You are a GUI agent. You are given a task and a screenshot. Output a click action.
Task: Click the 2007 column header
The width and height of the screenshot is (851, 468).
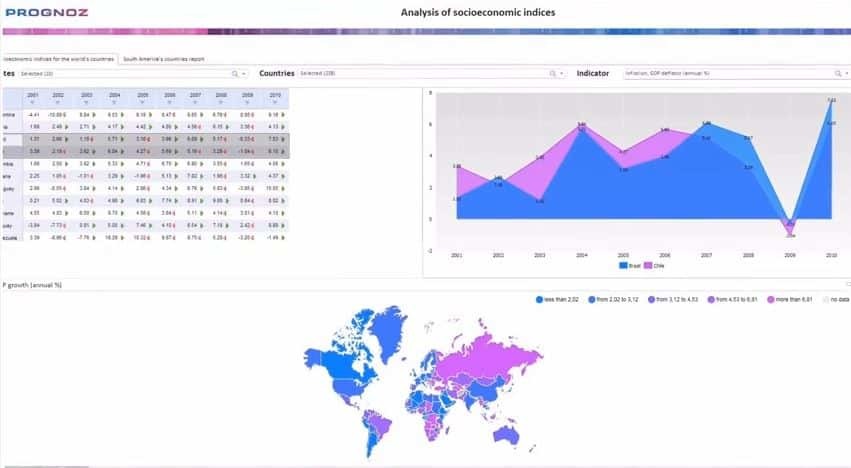pyautogui.click(x=195, y=95)
